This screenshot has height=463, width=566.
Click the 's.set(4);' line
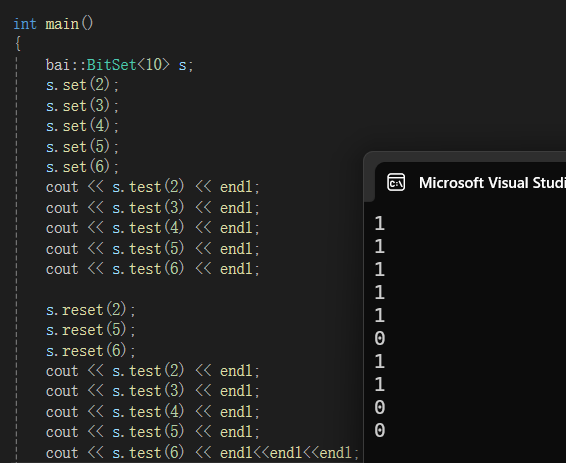point(82,126)
